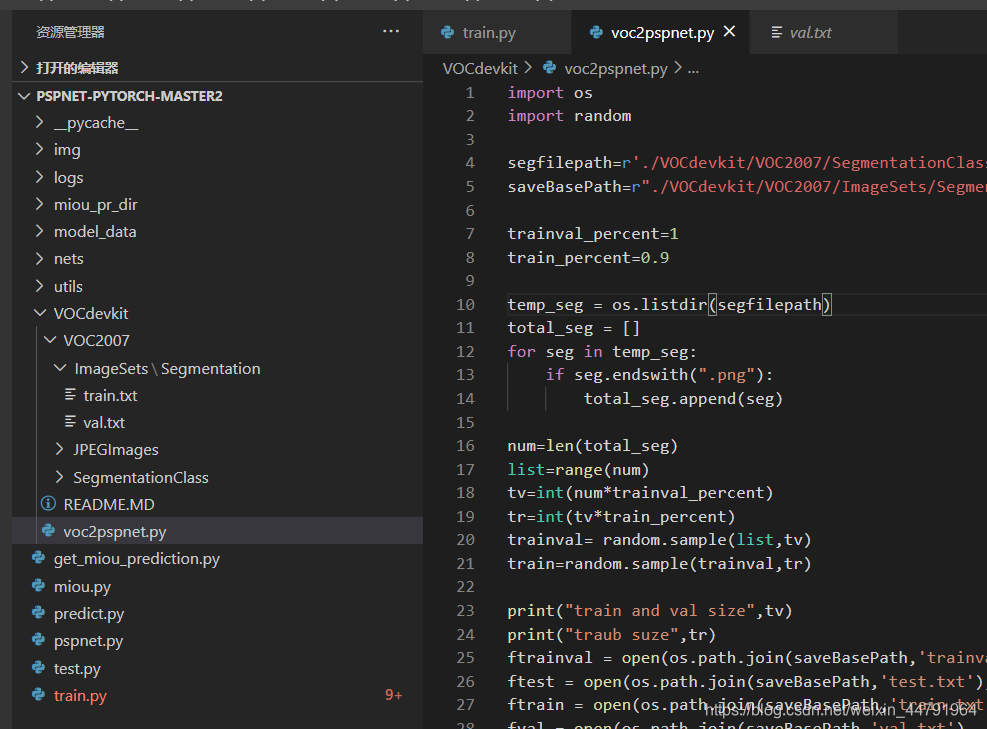
Task: Click Python icon on voc2pspnet.py tab
Action: coord(595,32)
